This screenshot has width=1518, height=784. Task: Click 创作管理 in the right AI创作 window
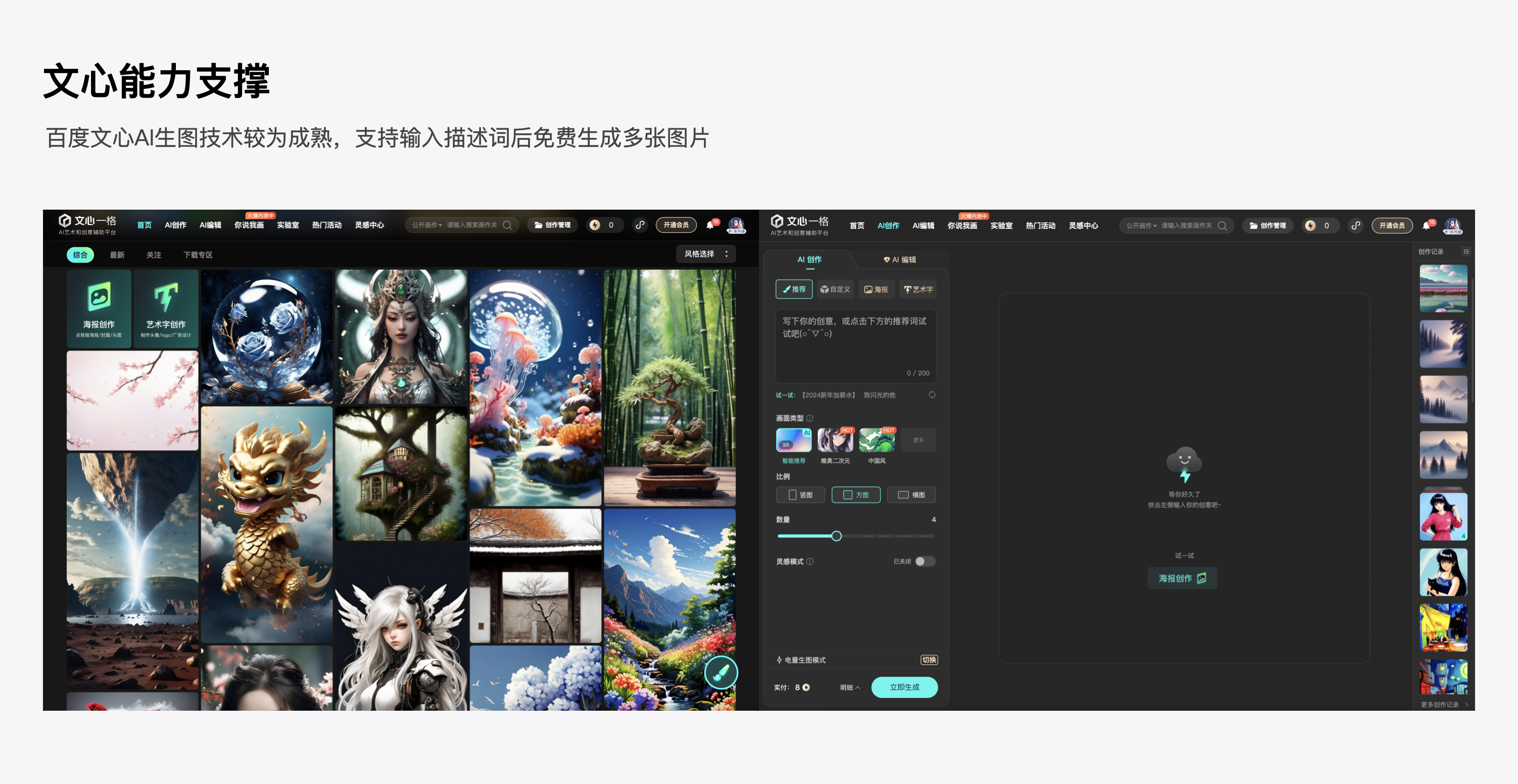coord(1267,226)
